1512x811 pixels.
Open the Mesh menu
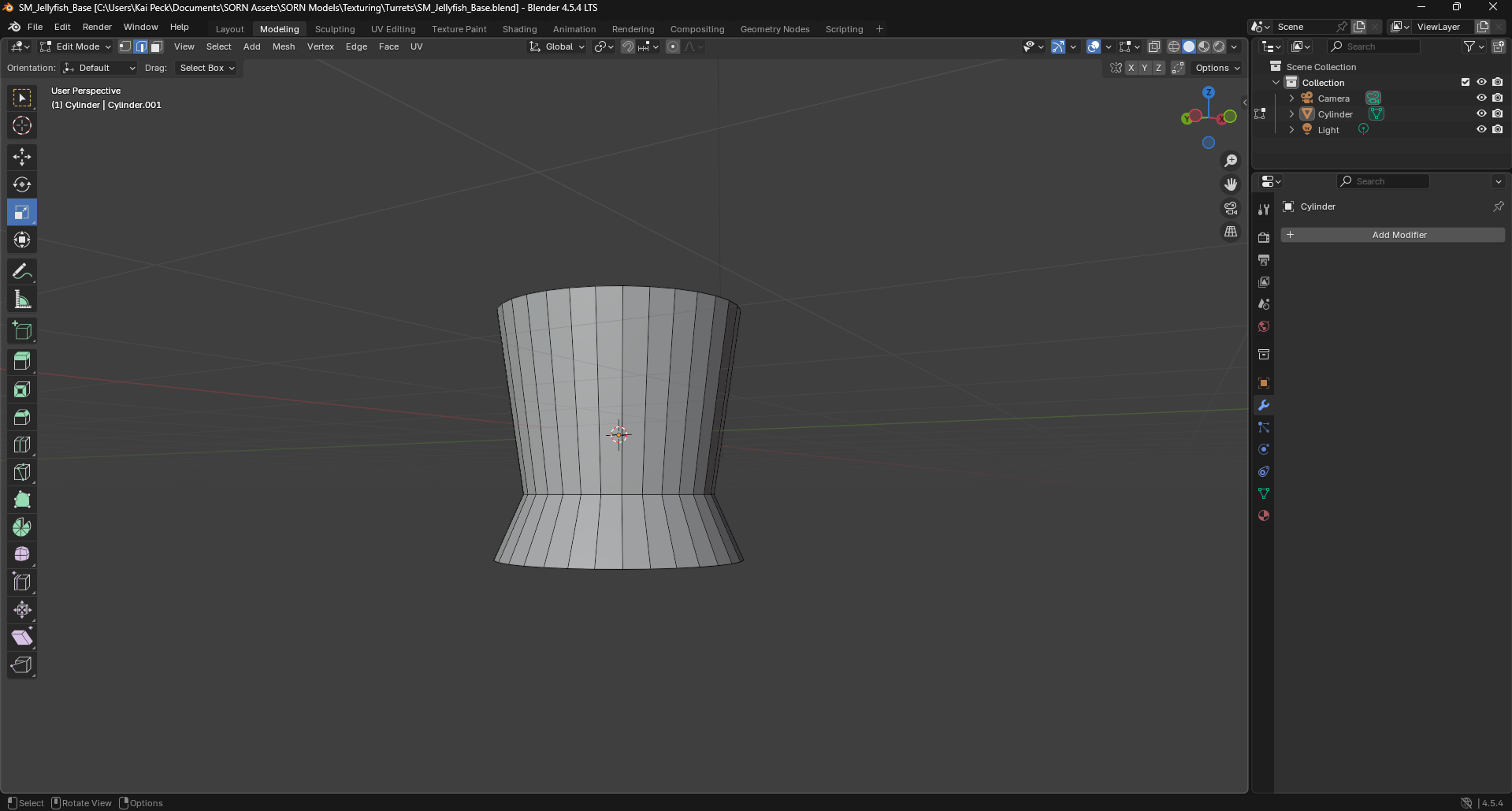(283, 47)
